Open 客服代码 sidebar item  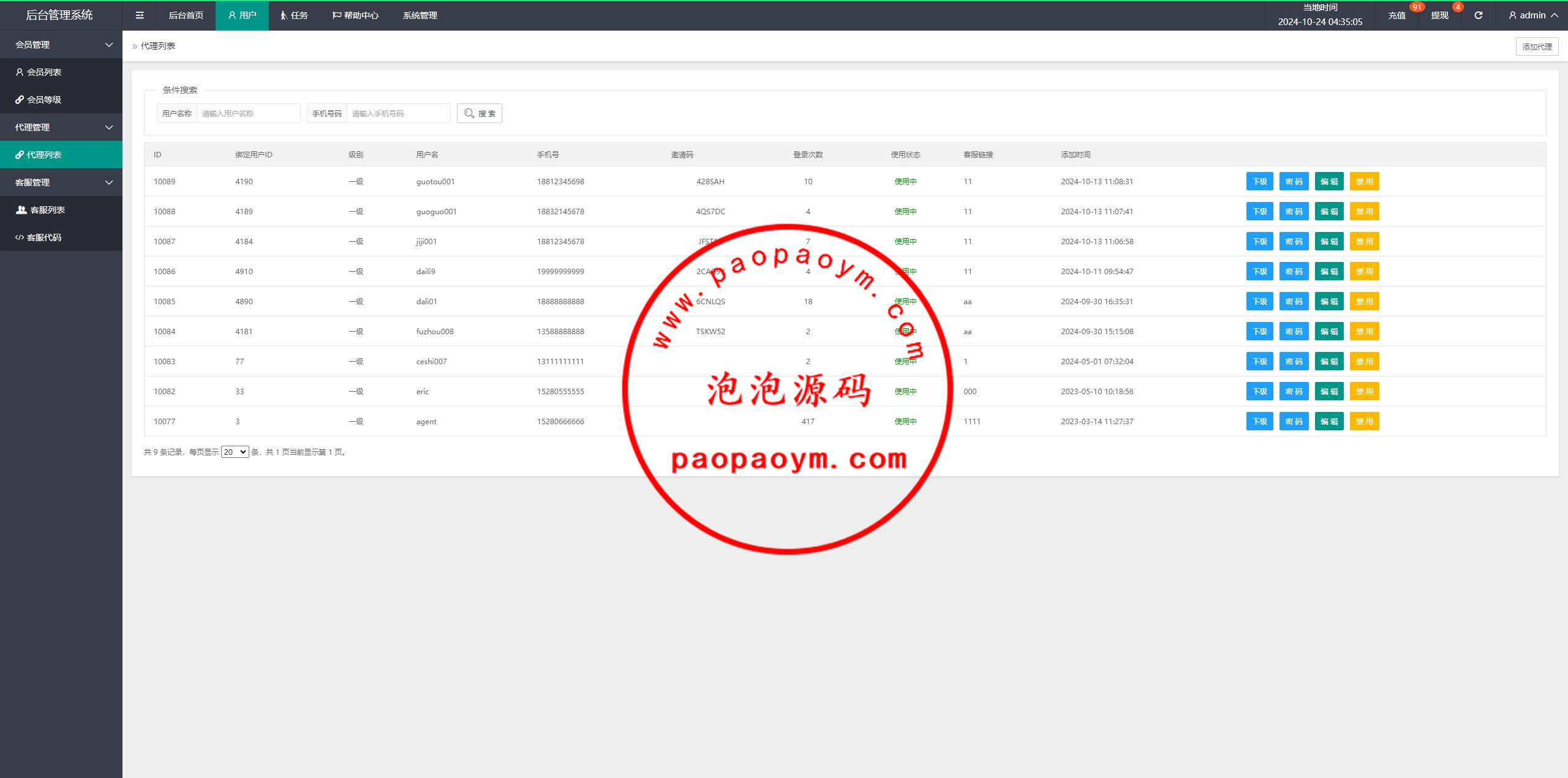click(44, 238)
